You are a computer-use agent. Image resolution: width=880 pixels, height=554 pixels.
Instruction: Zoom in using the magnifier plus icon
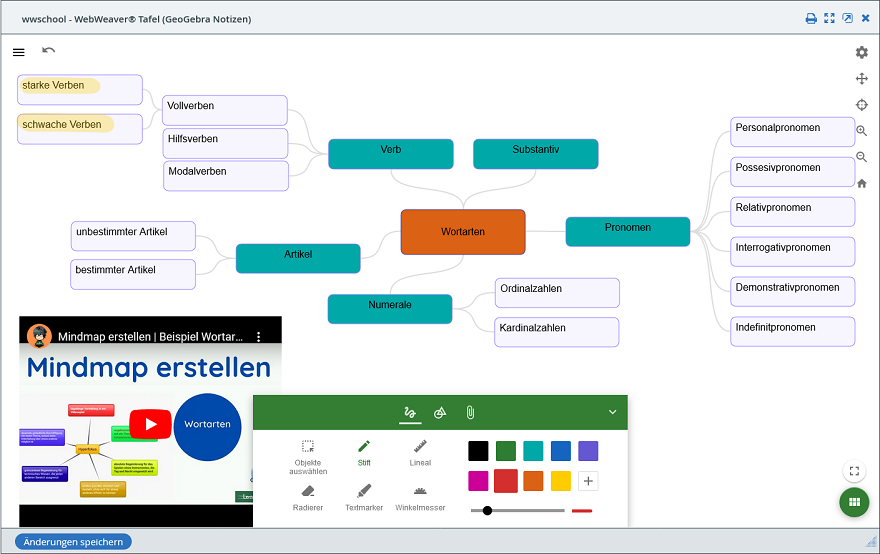pos(861,131)
